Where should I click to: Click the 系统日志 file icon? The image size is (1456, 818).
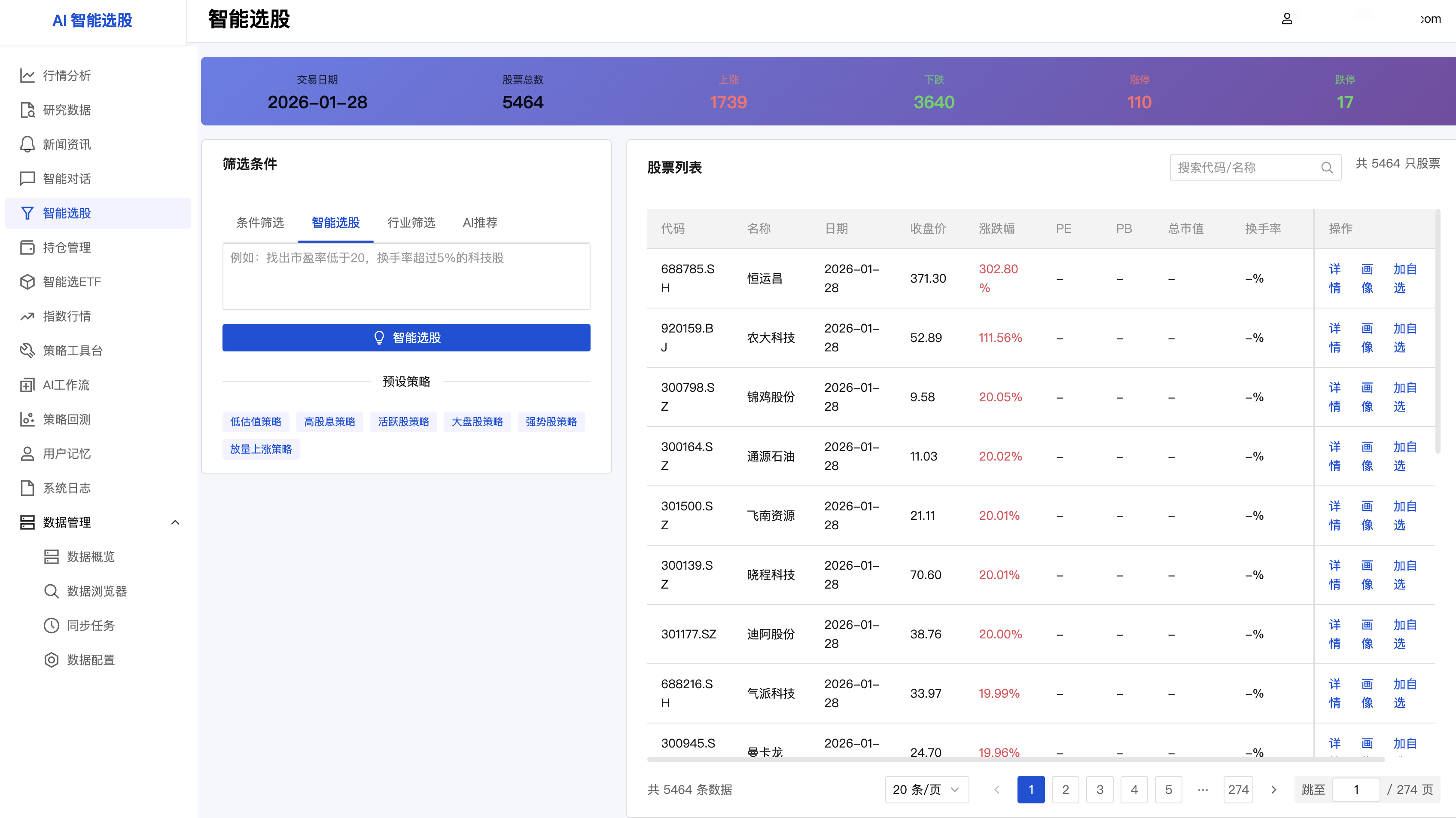[x=27, y=488]
